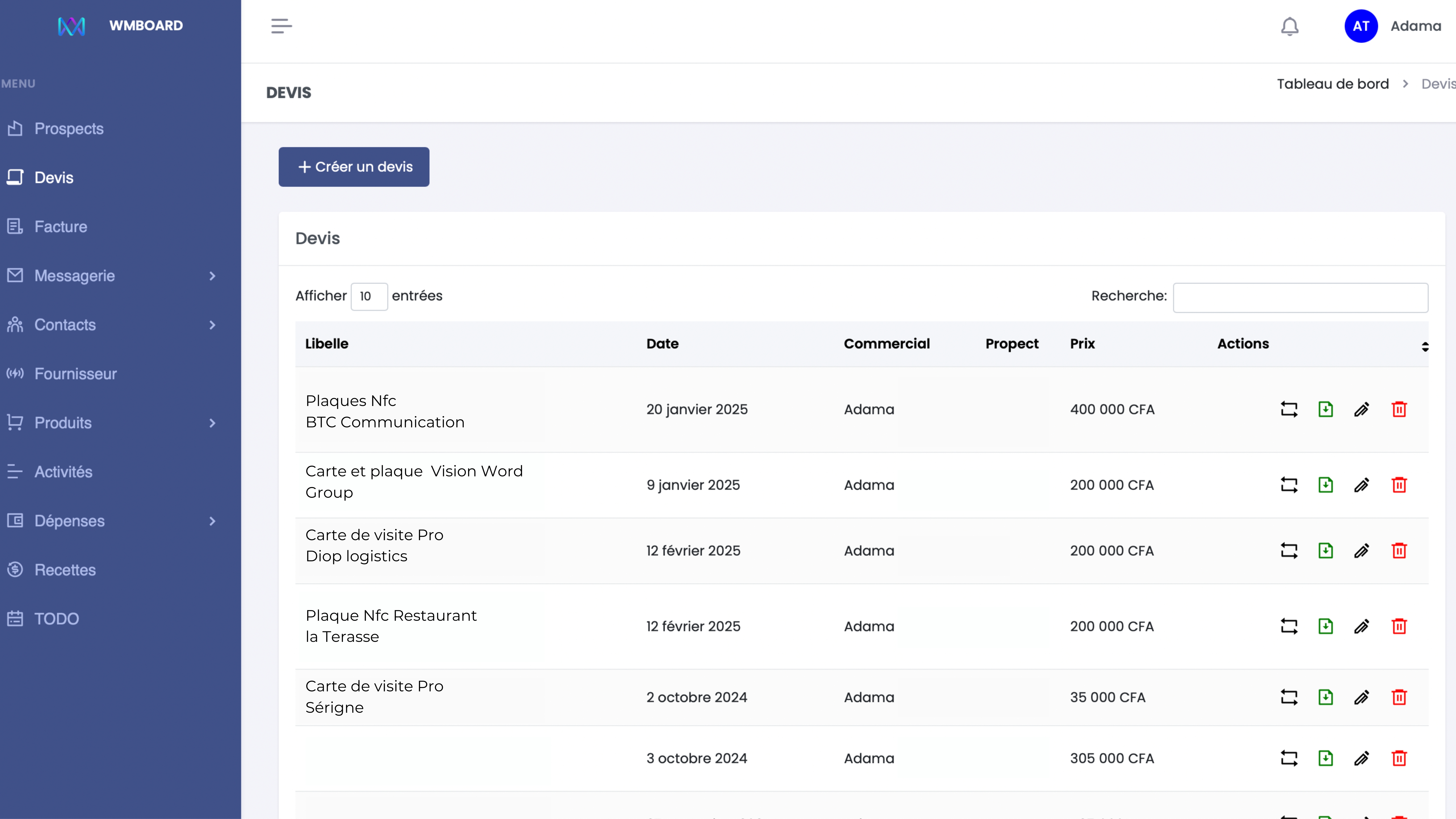Download the Restaurant la Terasse devis
1456x819 pixels.
(x=1325, y=626)
